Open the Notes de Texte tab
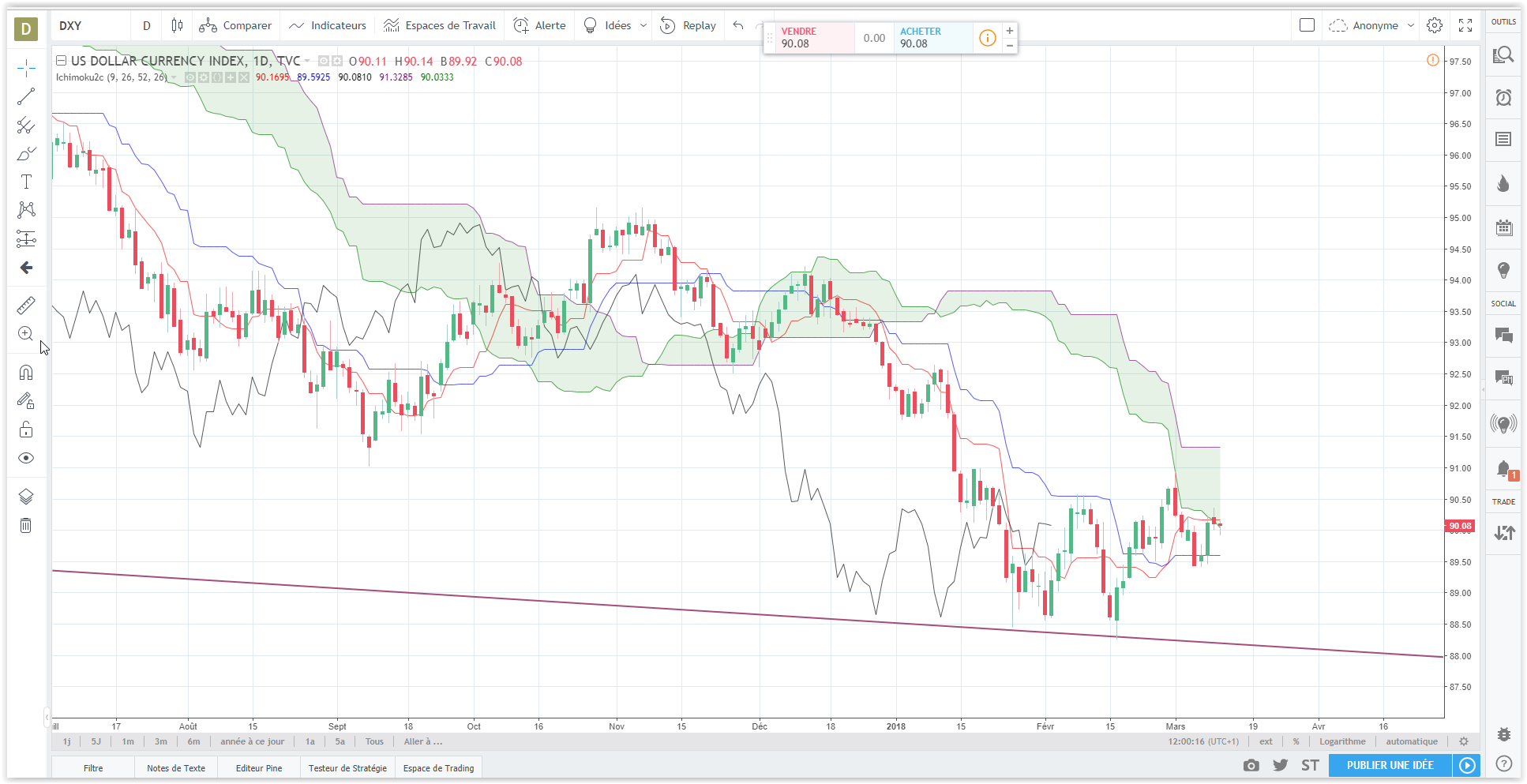Viewport: 1527px width, 784px height. click(176, 767)
